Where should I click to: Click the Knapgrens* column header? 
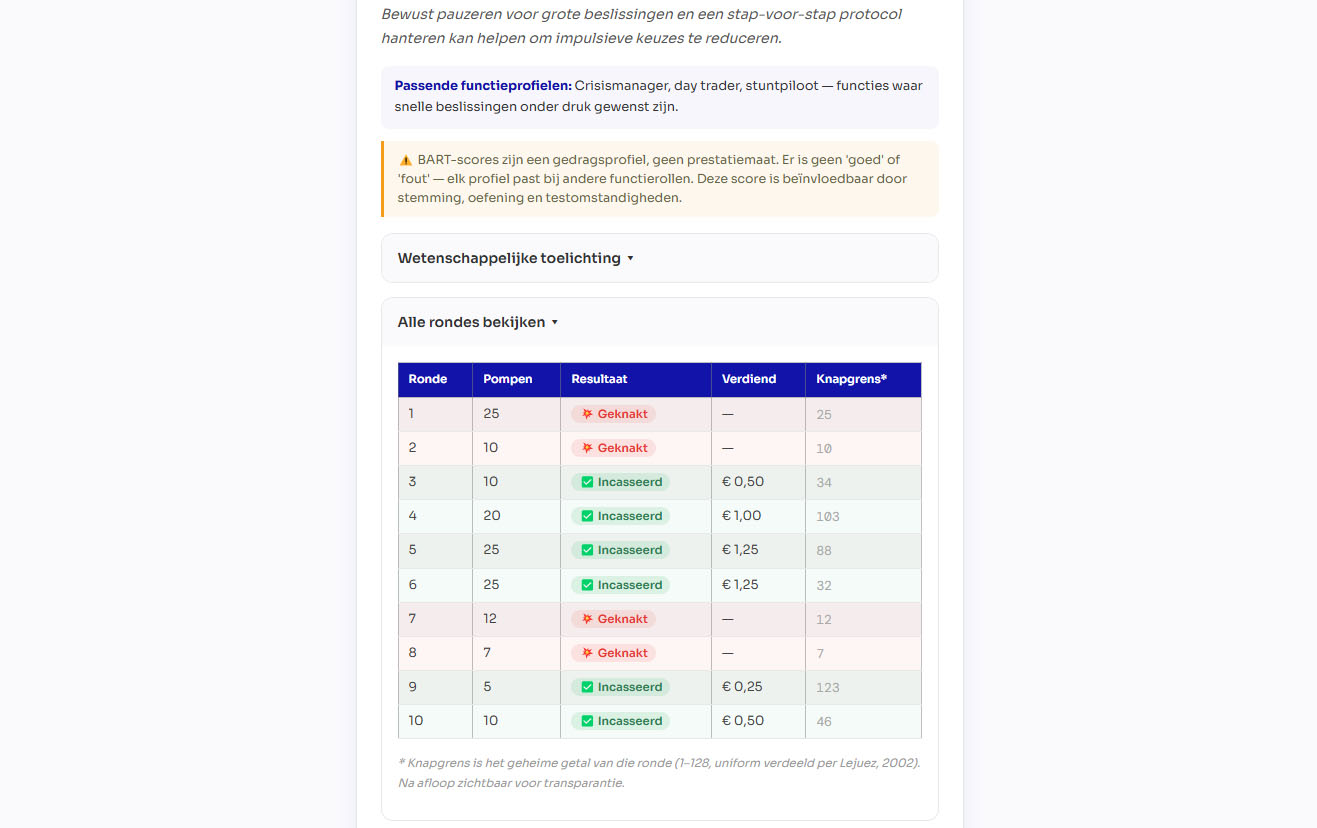click(x=851, y=379)
